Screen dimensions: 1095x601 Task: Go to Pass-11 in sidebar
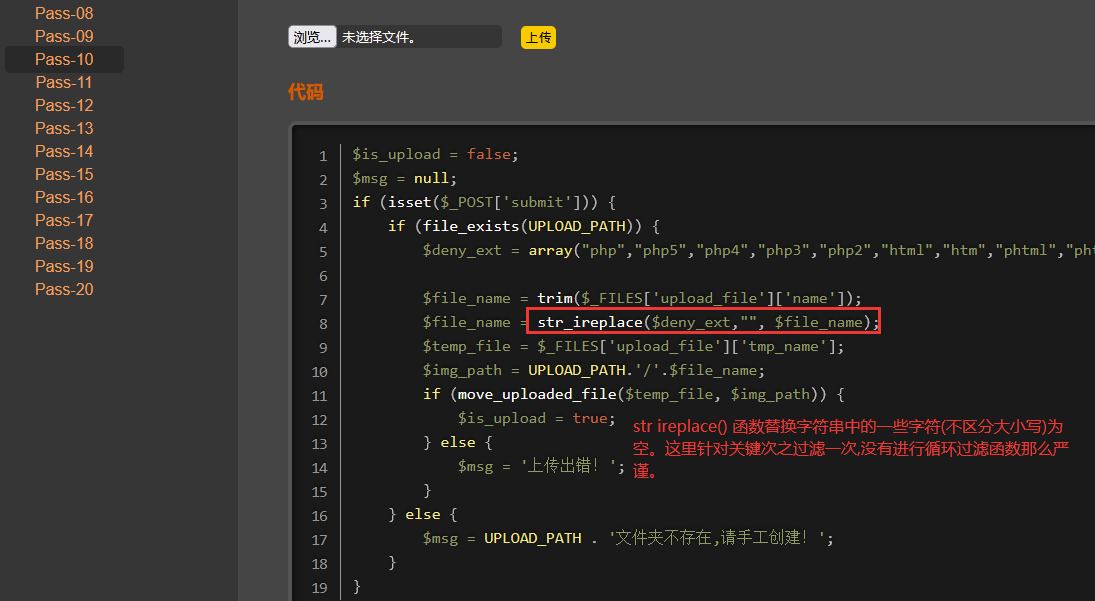pyautogui.click(x=64, y=82)
